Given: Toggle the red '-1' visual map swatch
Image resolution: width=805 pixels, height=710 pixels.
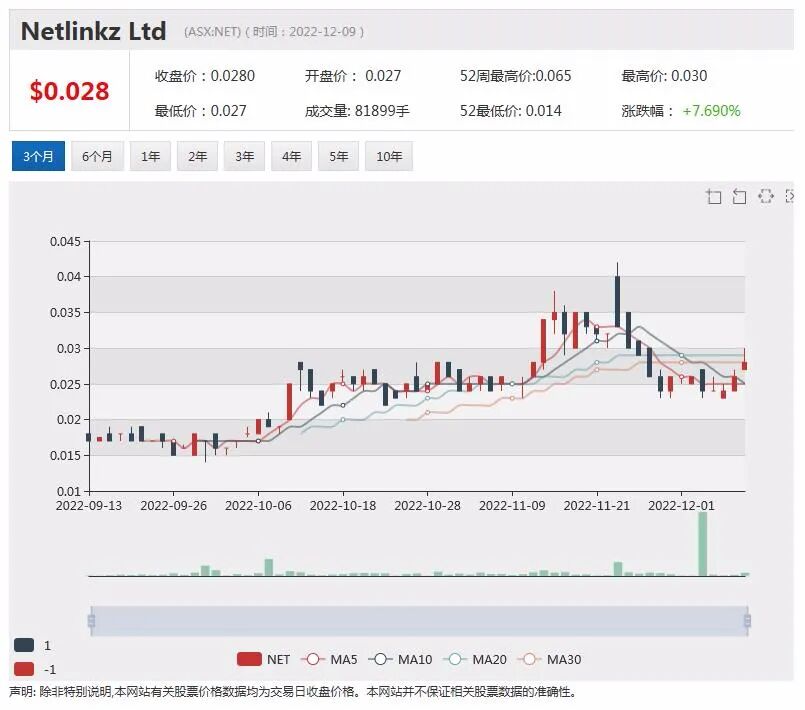Looking at the screenshot, I should pyautogui.click(x=24, y=669).
